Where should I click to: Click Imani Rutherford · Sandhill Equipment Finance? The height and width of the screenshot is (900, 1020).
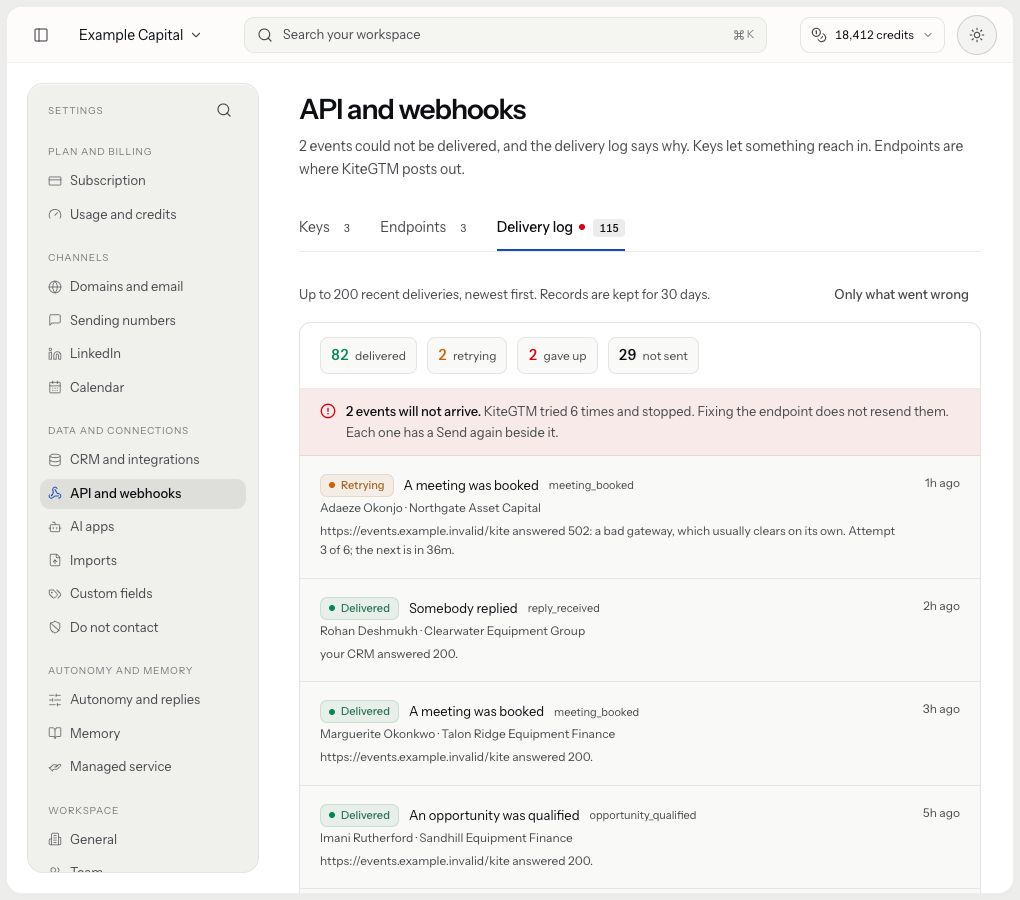pyautogui.click(x=446, y=838)
